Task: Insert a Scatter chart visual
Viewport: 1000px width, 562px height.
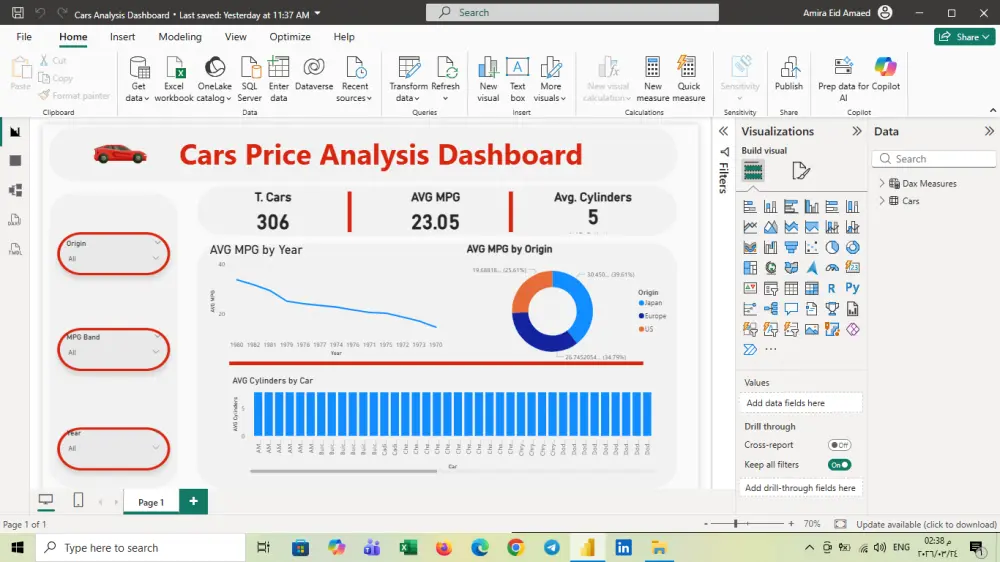Action: [811, 248]
